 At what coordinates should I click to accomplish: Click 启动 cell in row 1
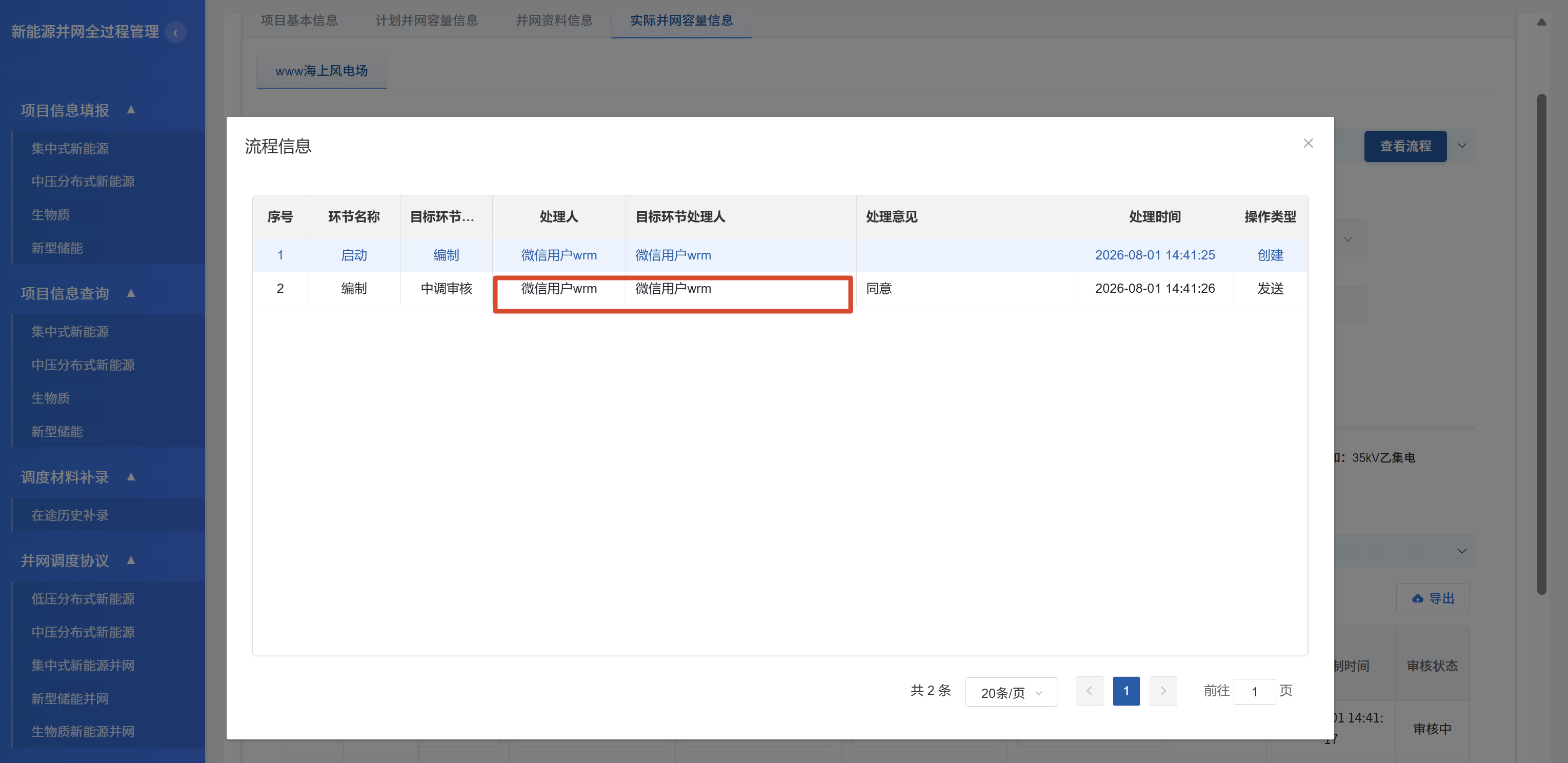tap(354, 255)
